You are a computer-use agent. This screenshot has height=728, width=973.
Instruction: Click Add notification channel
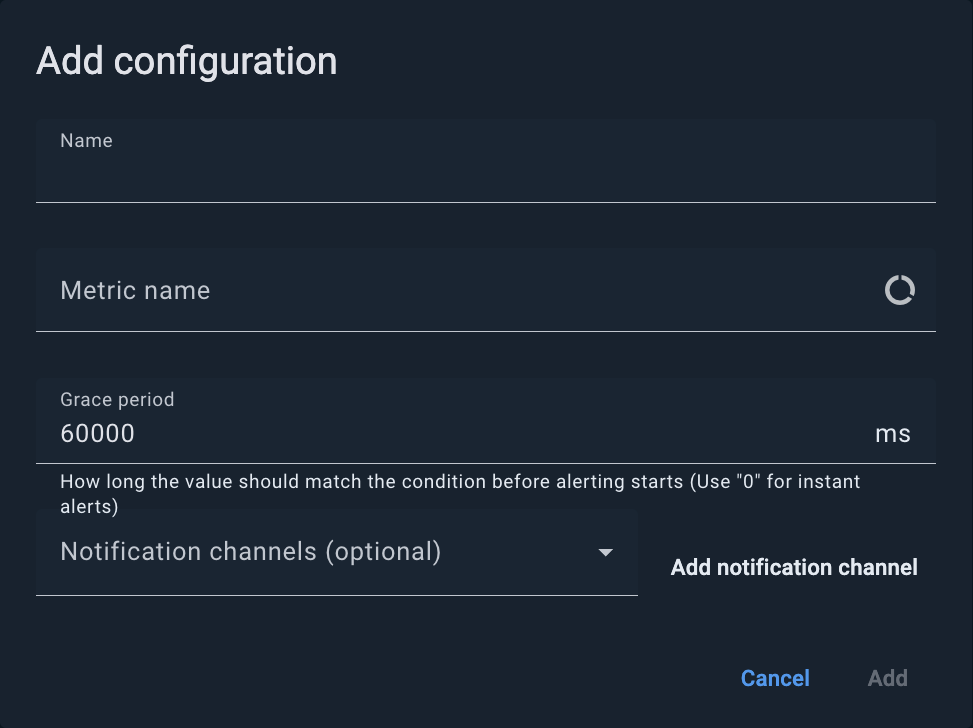pyautogui.click(x=793, y=567)
